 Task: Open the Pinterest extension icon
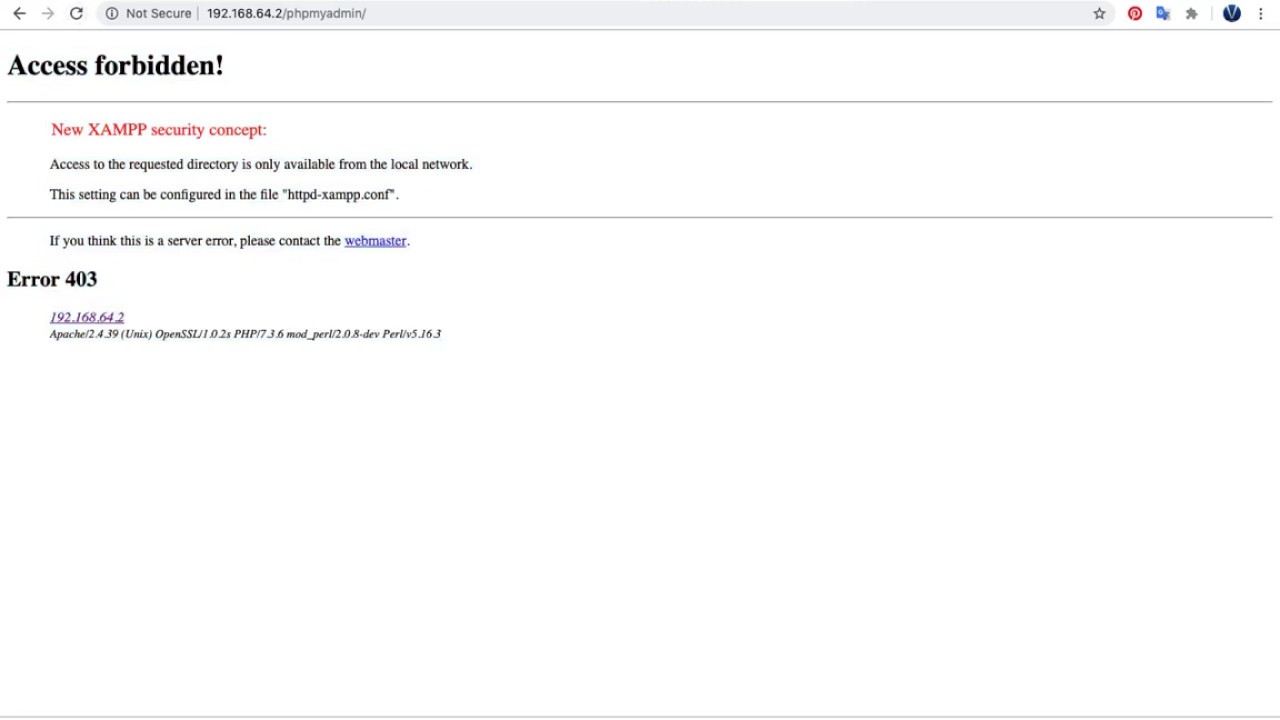1135,13
